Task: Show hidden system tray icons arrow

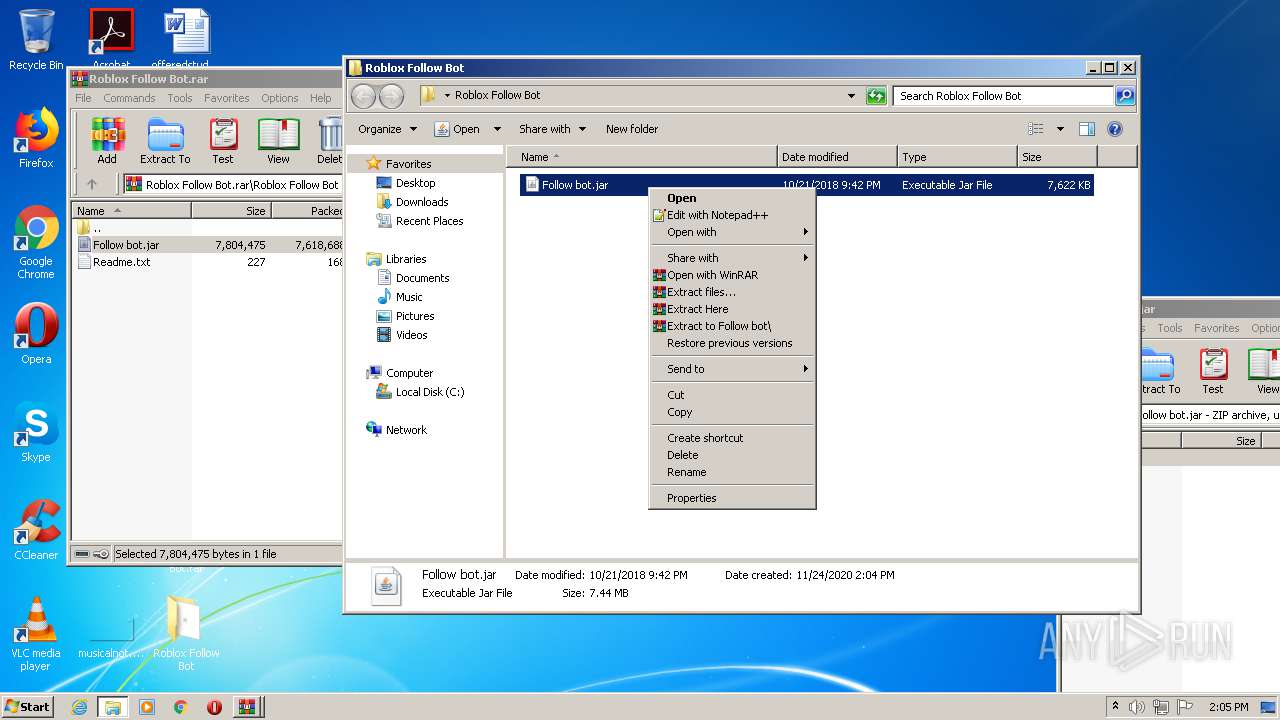Action: tap(1115, 707)
